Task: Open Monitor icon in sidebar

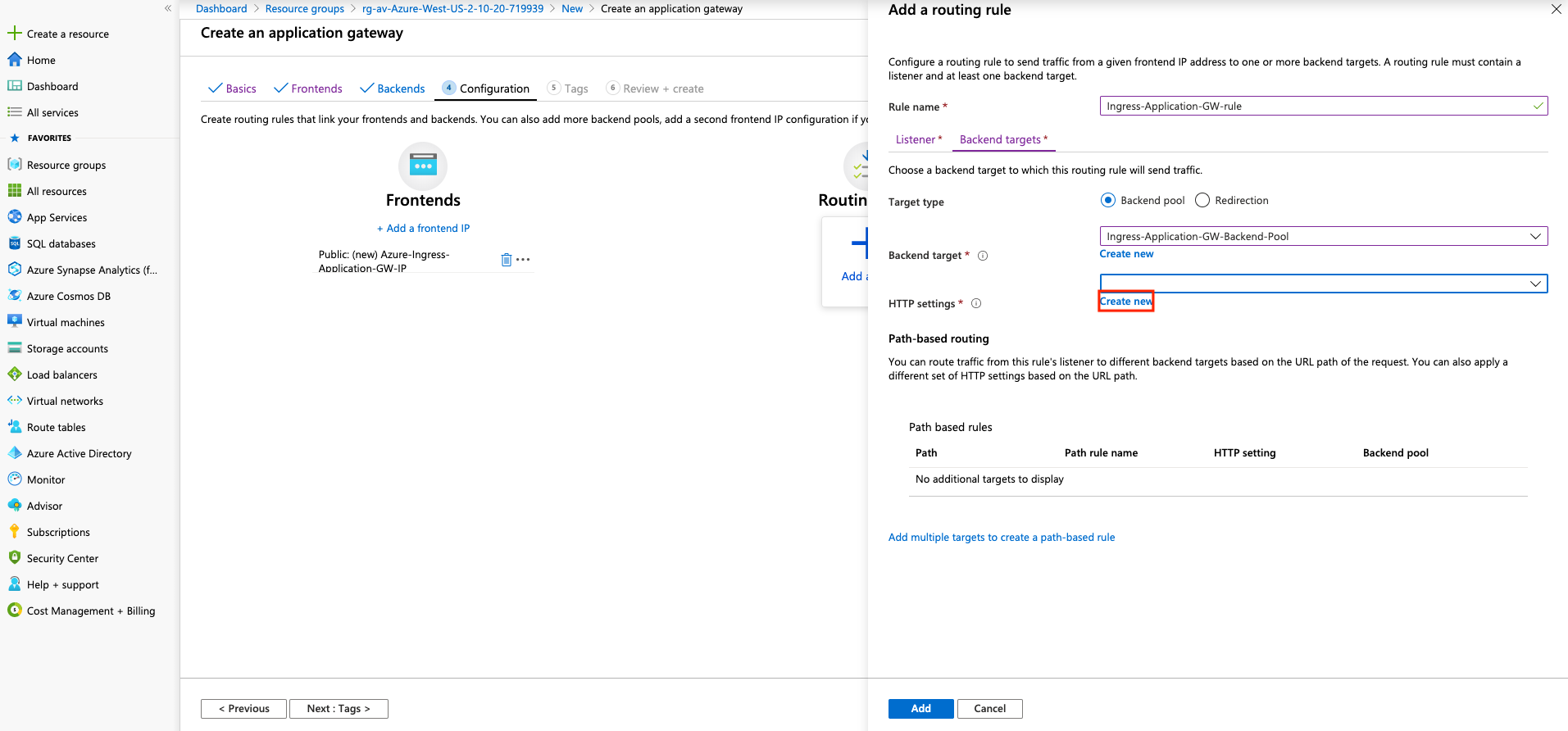Action: 14,479
